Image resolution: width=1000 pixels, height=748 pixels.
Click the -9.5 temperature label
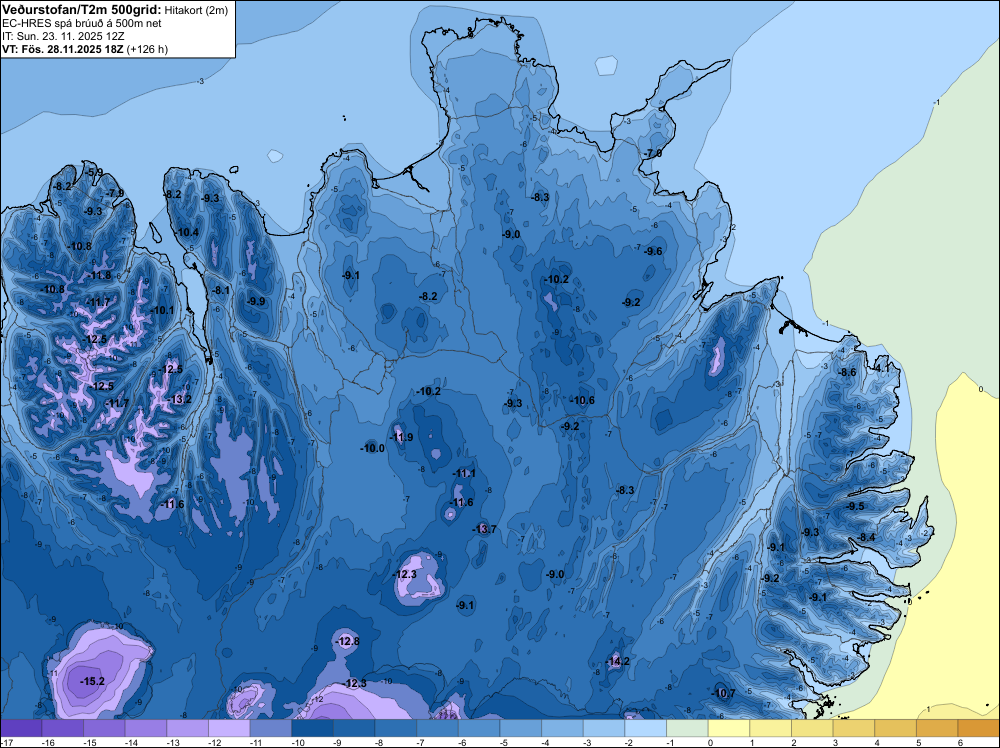pos(855,506)
